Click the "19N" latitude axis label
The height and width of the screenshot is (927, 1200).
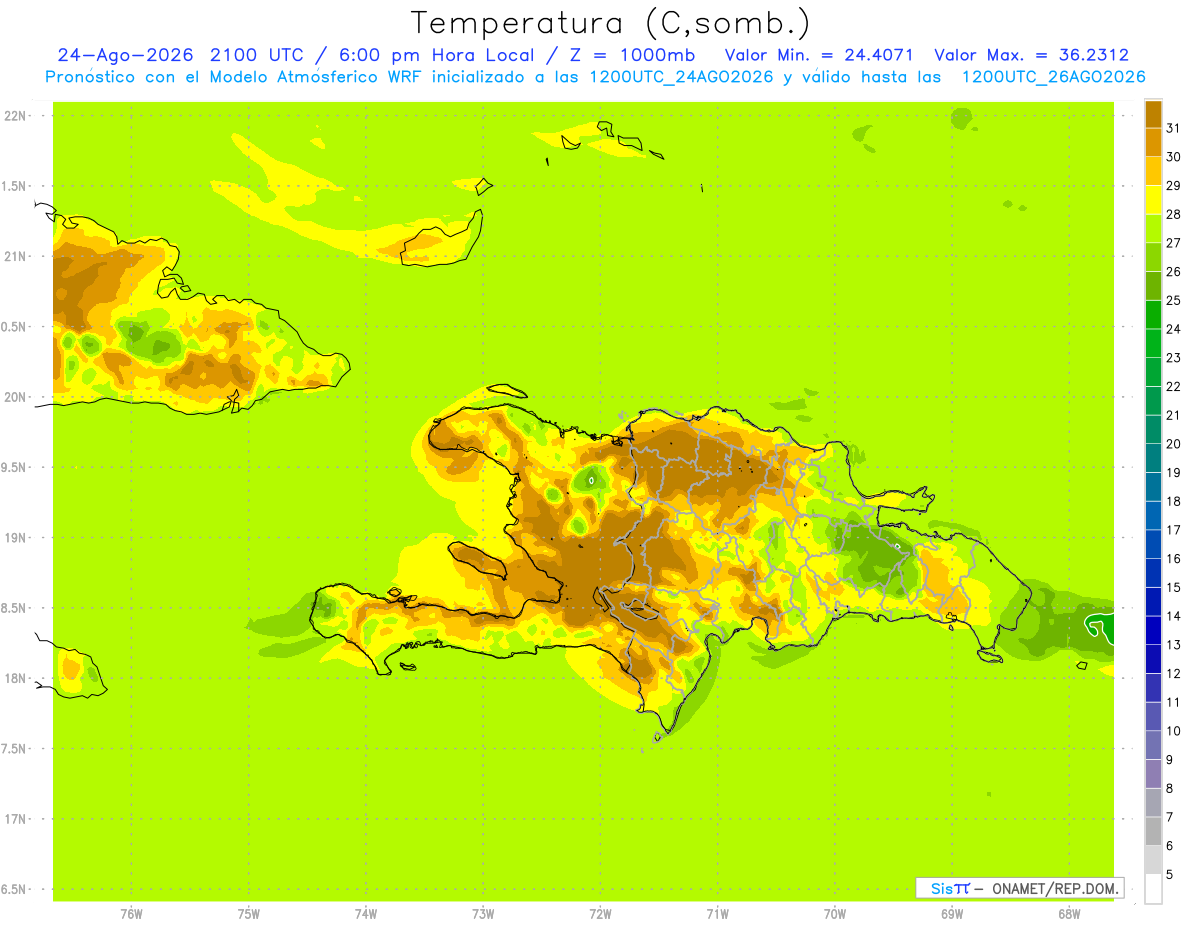click(x=17, y=538)
